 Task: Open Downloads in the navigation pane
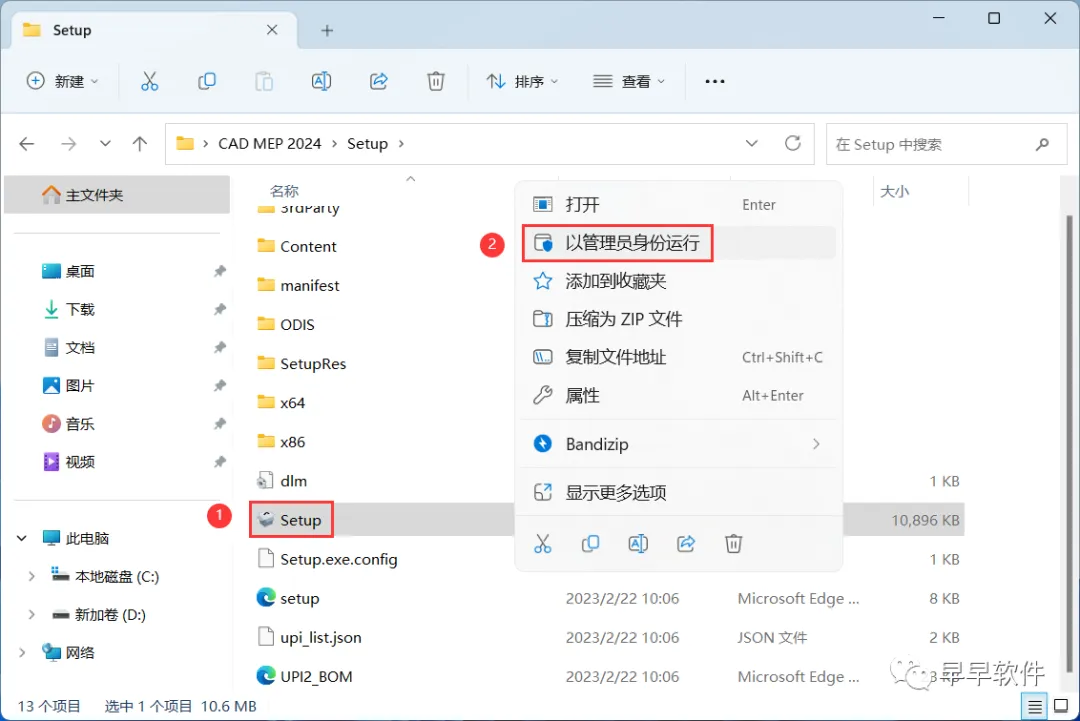tap(80, 309)
